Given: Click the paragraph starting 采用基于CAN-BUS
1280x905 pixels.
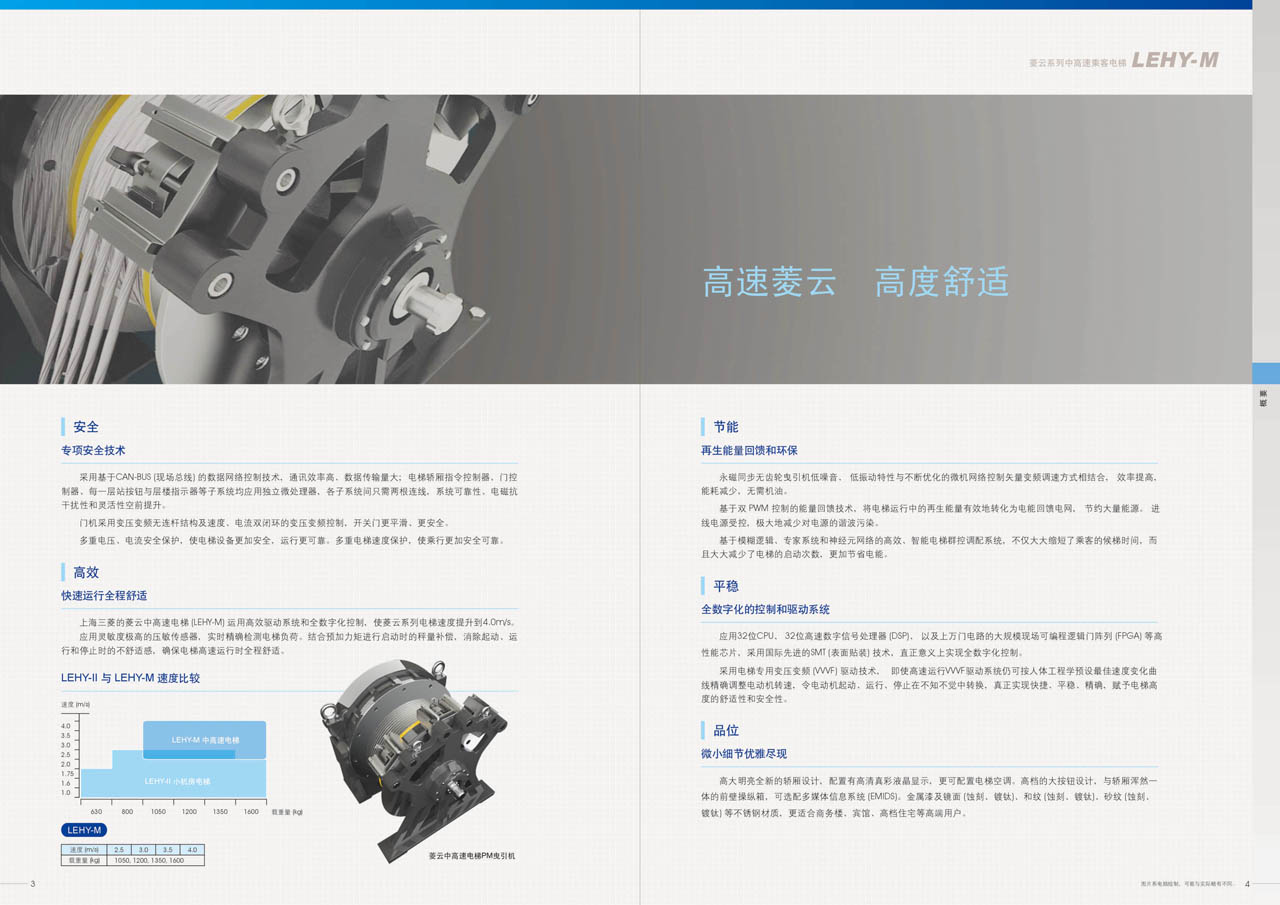Looking at the screenshot, I should [290, 491].
